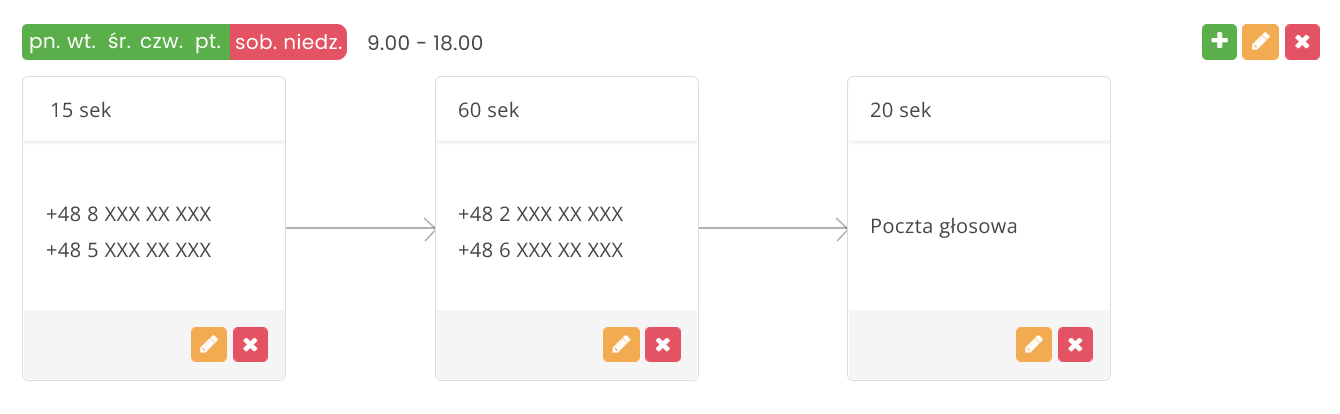Image resolution: width=1340 pixels, height=414 pixels.
Task: Click the 20 sek card header
Action: coord(978,110)
